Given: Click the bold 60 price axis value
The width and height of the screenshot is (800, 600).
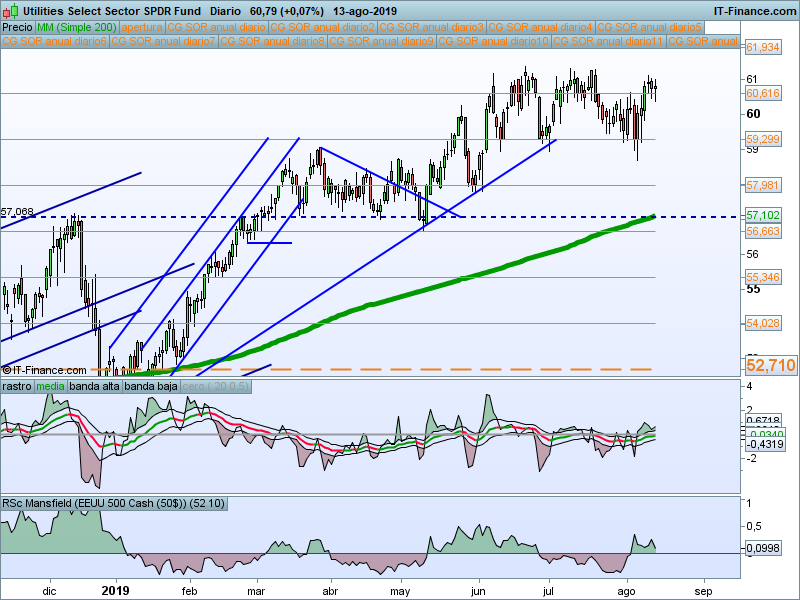Looking at the screenshot, I should 753,114.
